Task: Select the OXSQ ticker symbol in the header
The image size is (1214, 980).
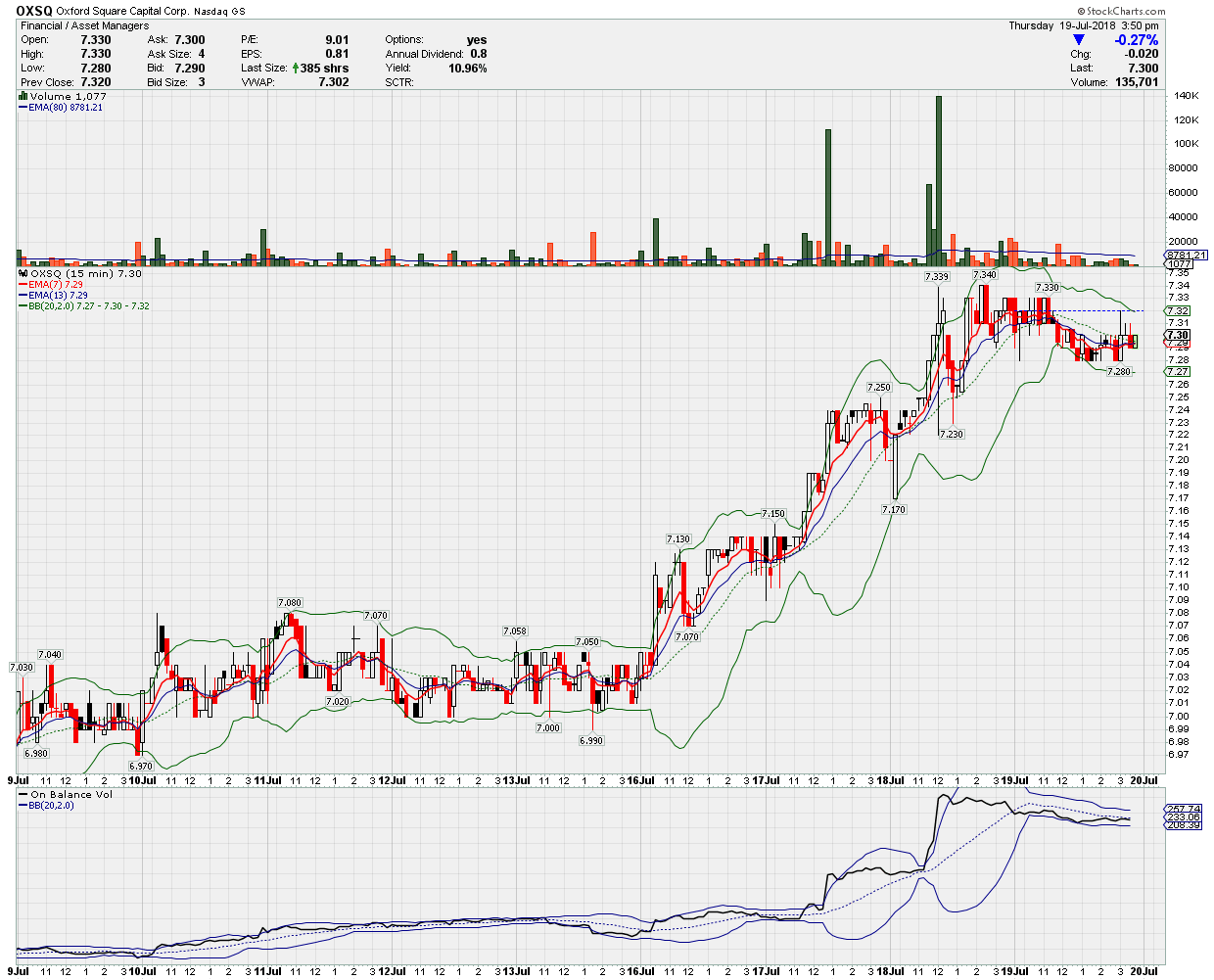Action: 34,11
